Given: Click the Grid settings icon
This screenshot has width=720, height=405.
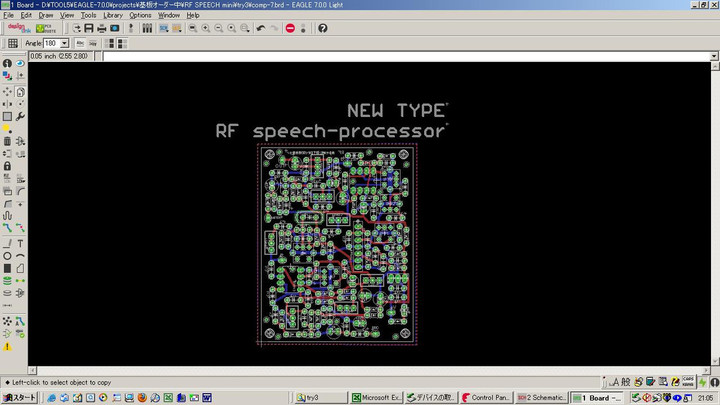Looking at the screenshot, I should (x=12, y=43).
